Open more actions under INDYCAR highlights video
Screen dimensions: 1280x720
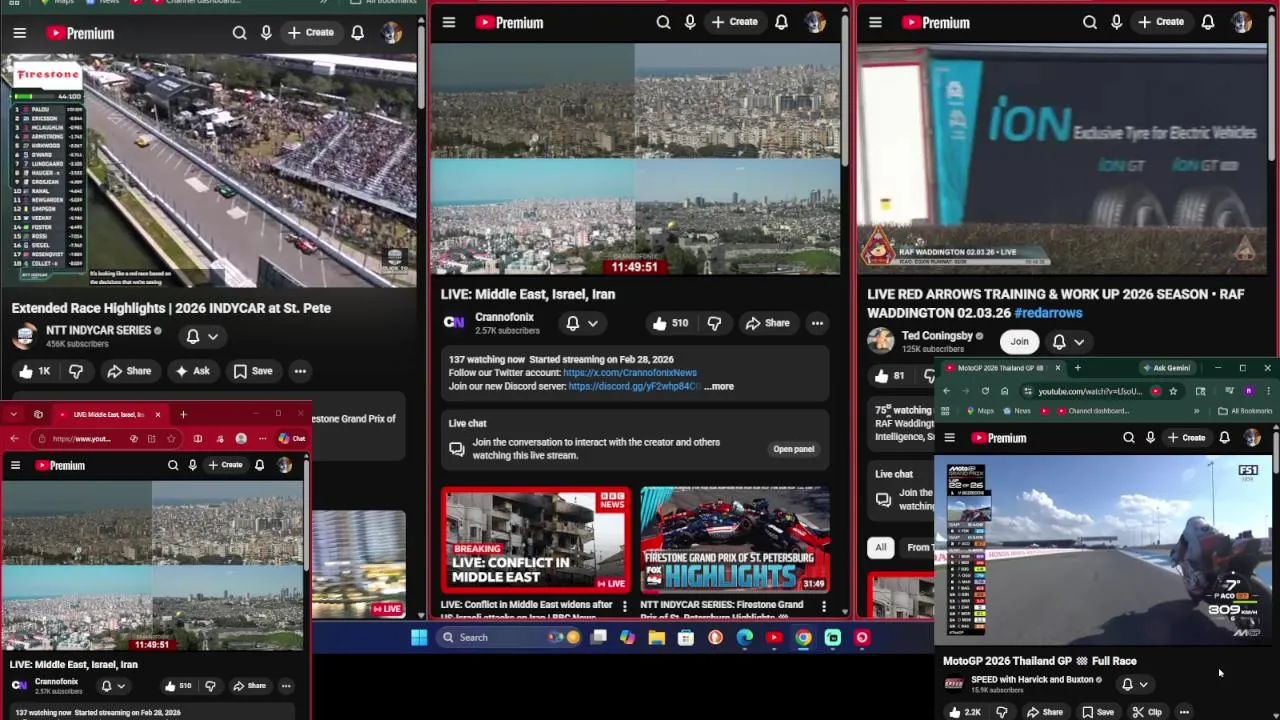300,371
